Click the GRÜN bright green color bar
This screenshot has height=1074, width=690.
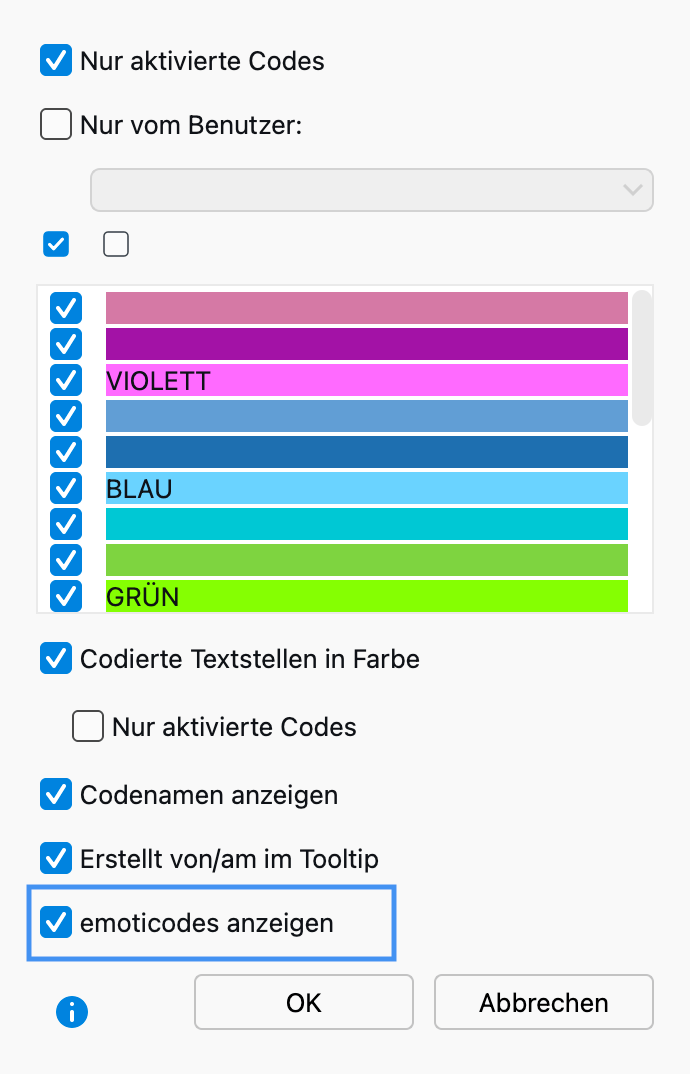[x=366, y=596]
